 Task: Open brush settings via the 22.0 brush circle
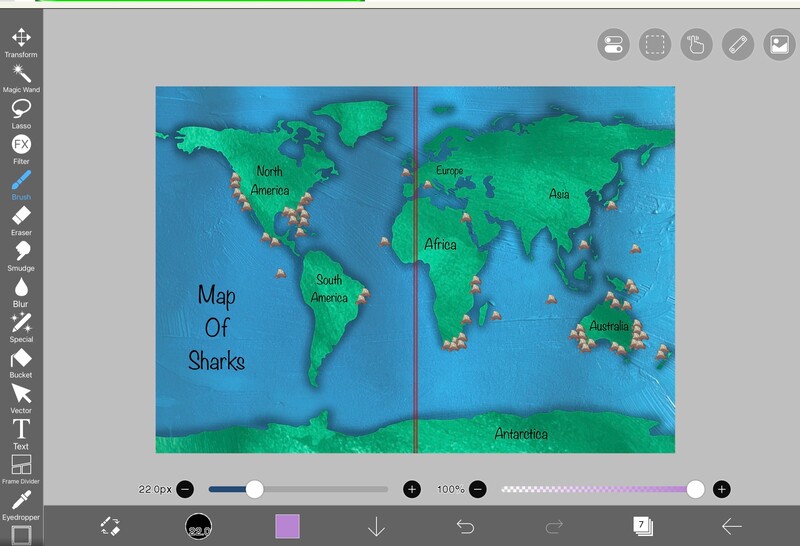pos(199,527)
